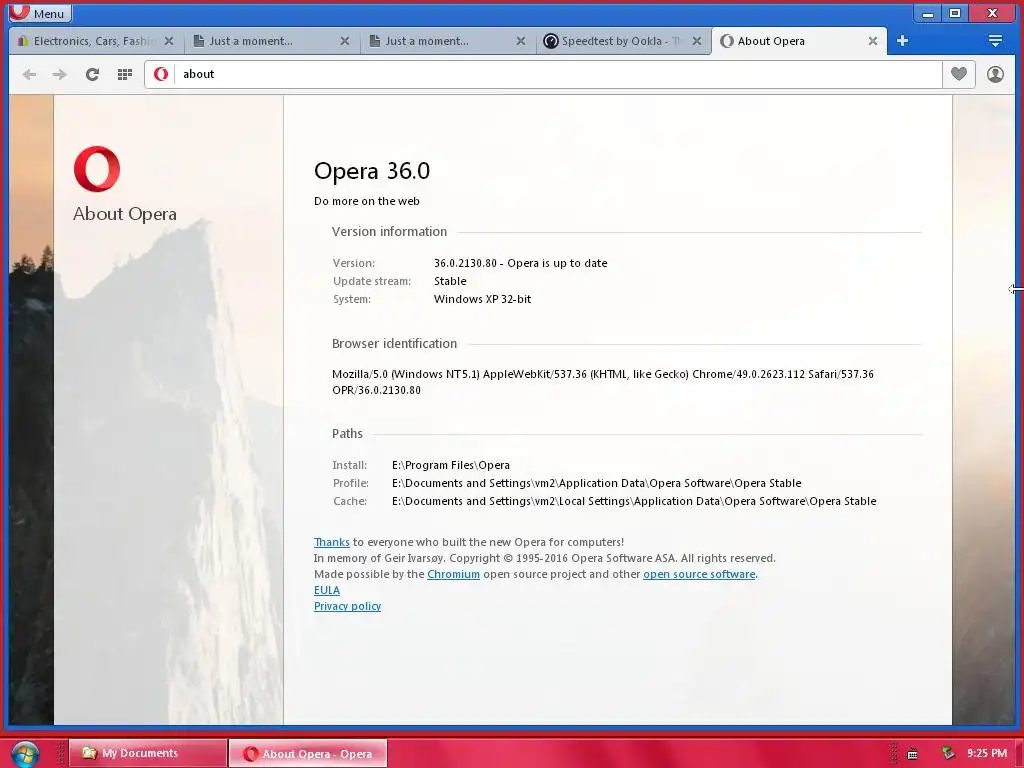Close the Speedtest by Ookla tab
Image resolution: width=1024 pixels, height=768 pixels.
tap(697, 41)
